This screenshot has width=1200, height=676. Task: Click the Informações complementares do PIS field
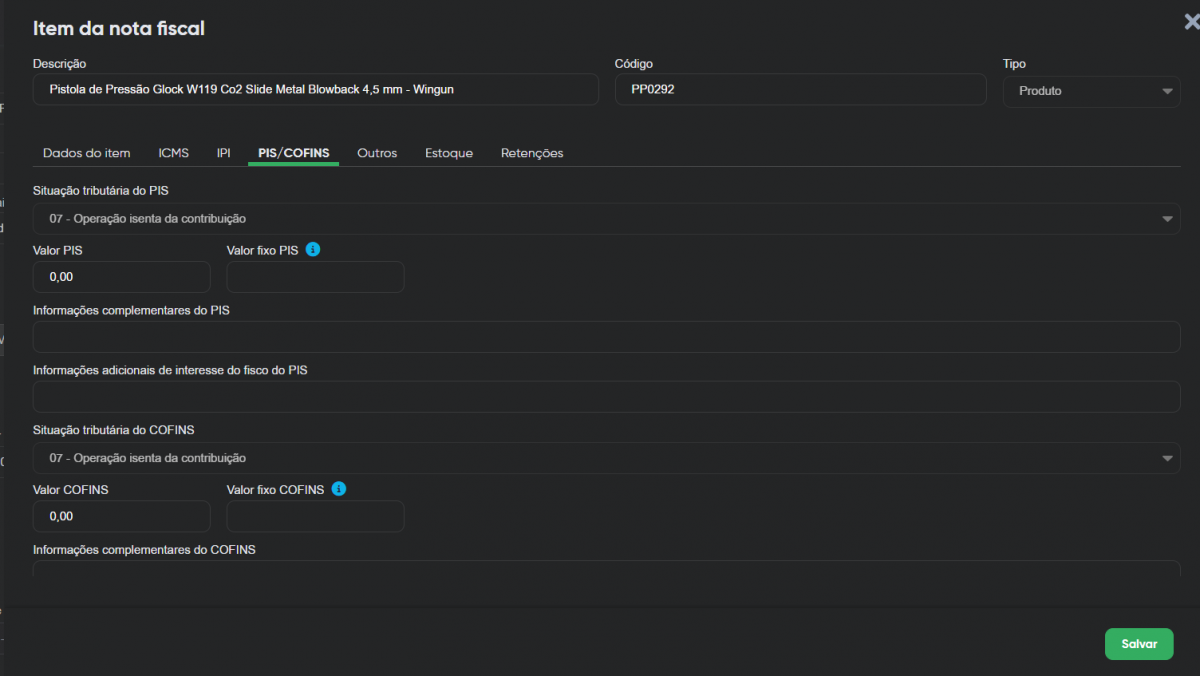(606, 337)
